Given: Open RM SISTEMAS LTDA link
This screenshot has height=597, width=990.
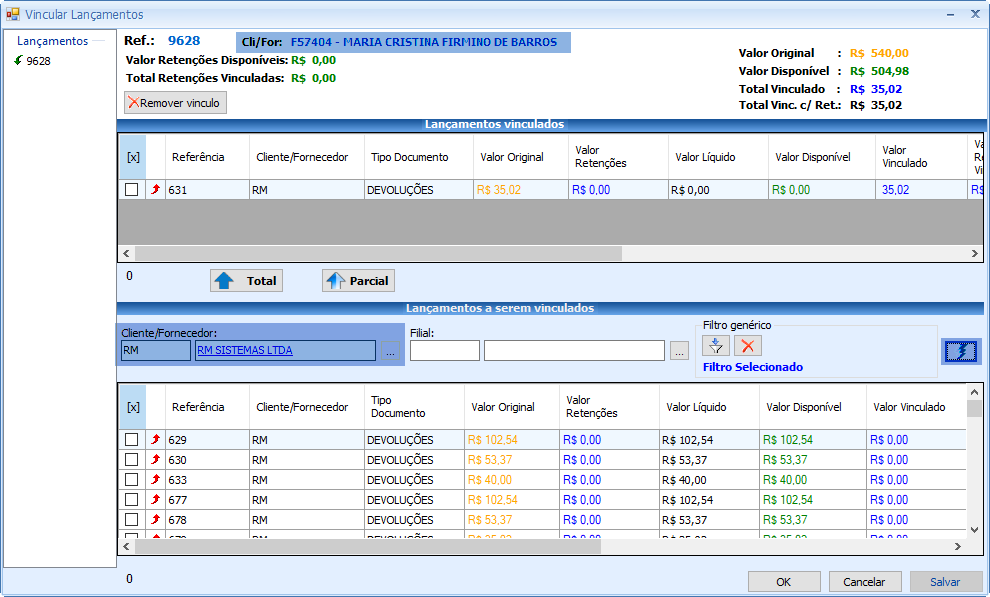Looking at the screenshot, I should point(244,350).
